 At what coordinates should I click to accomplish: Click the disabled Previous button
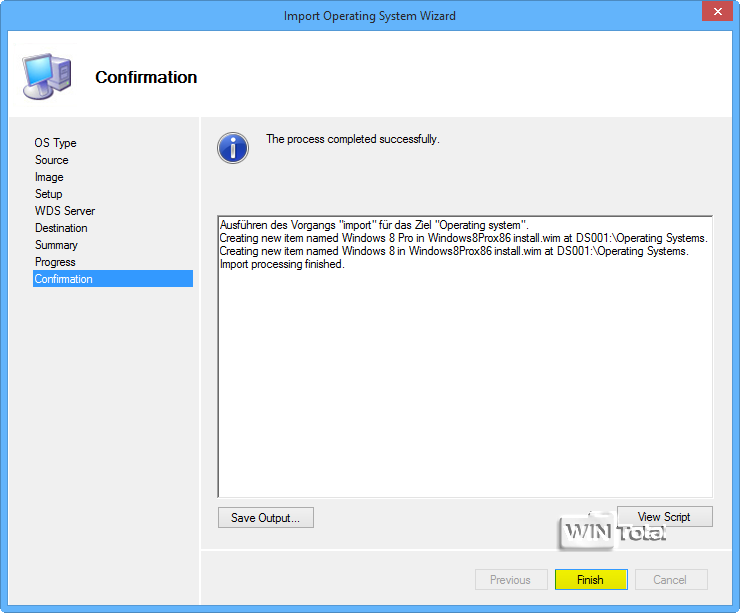(x=511, y=579)
